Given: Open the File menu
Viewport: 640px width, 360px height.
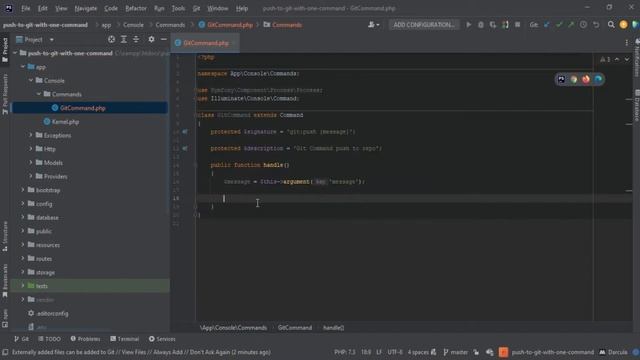Looking at the screenshot, I should coord(26,8).
